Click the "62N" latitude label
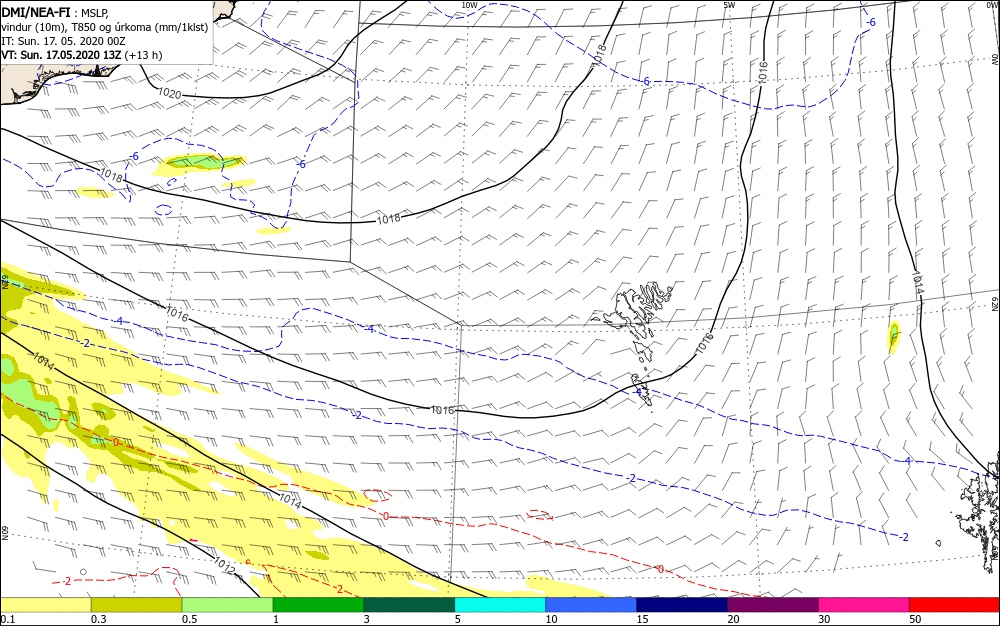Viewport: 1000px width, 626px height. (994, 303)
